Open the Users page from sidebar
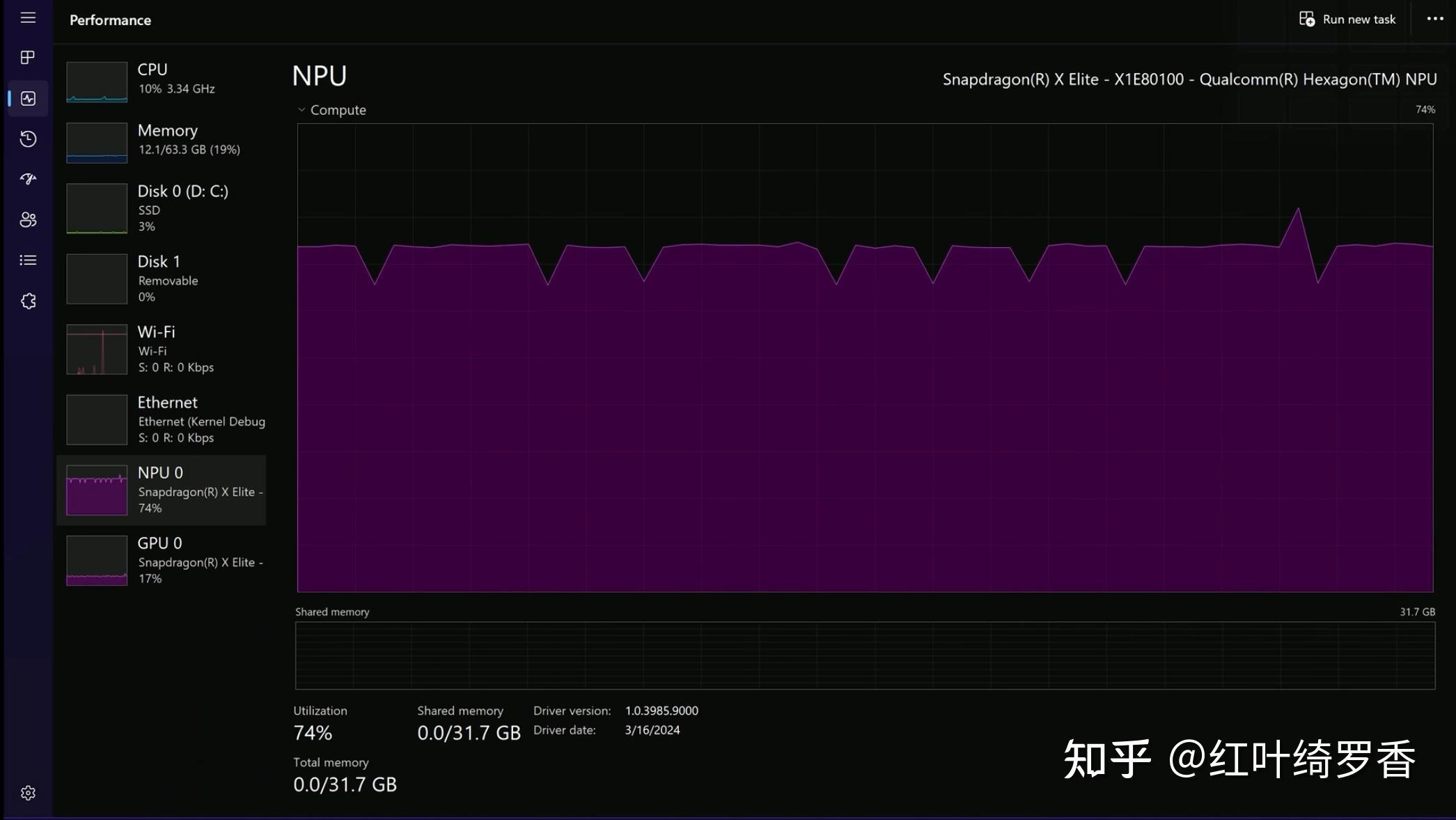1456x820 pixels. pos(28,219)
